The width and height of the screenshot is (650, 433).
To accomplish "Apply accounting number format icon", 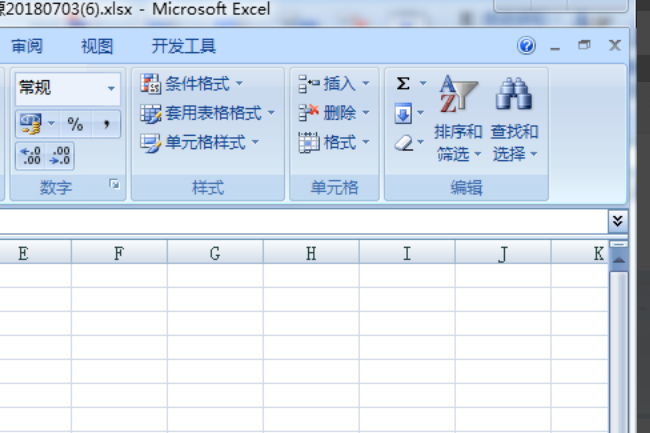I will (31, 124).
